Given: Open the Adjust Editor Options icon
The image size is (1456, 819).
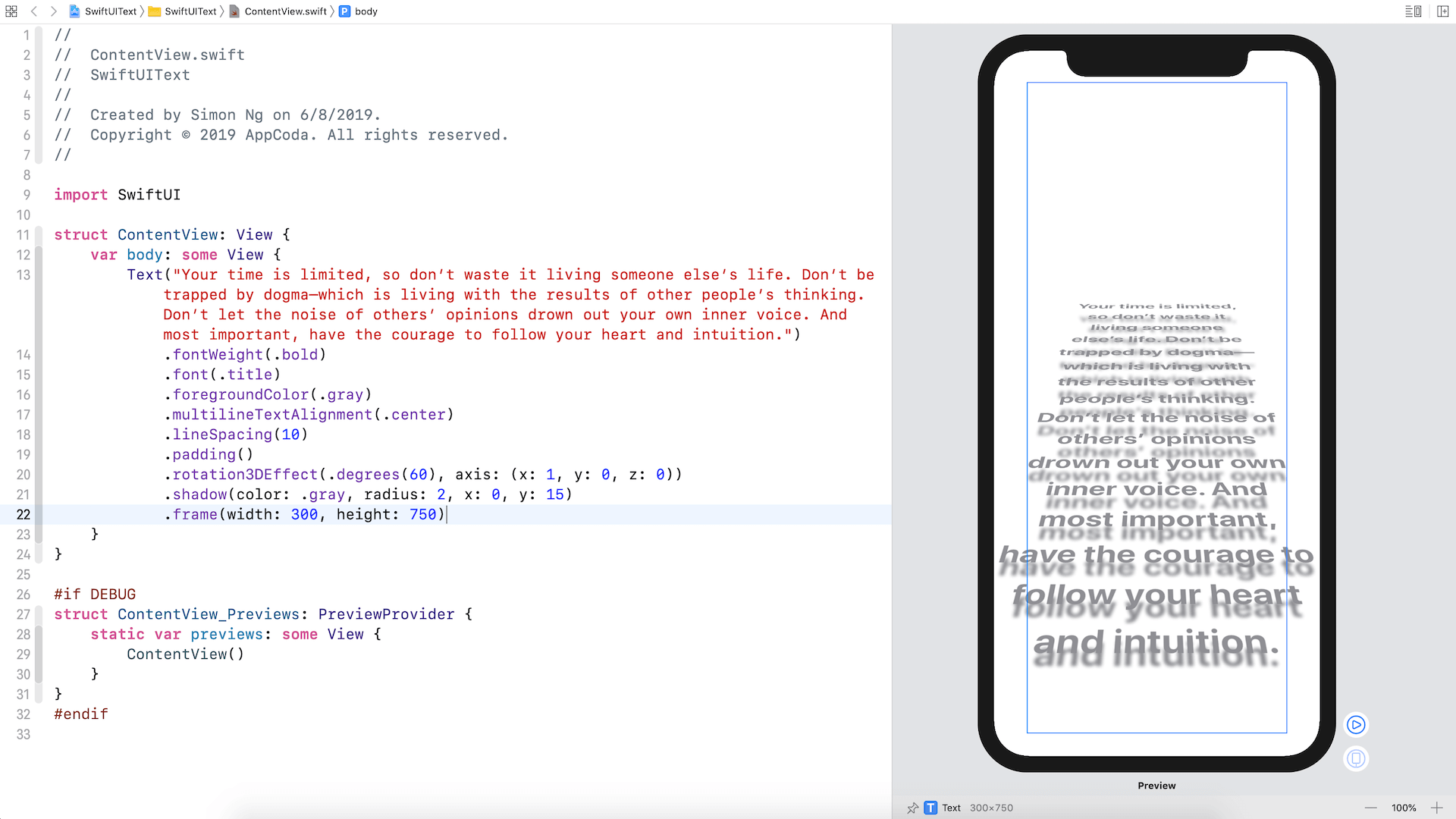Looking at the screenshot, I should point(1414,11).
